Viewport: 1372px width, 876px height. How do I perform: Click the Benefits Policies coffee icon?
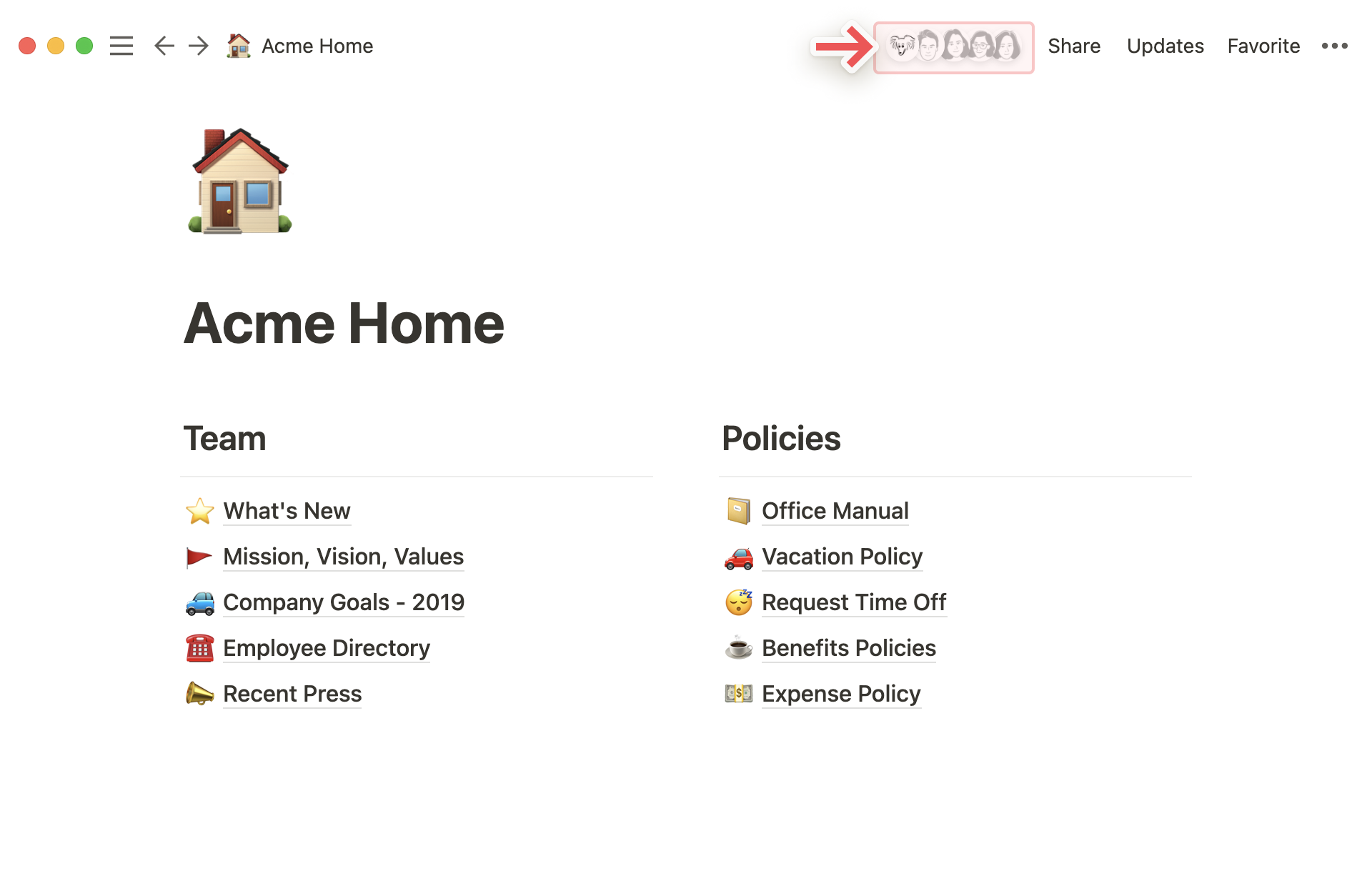pos(738,648)
